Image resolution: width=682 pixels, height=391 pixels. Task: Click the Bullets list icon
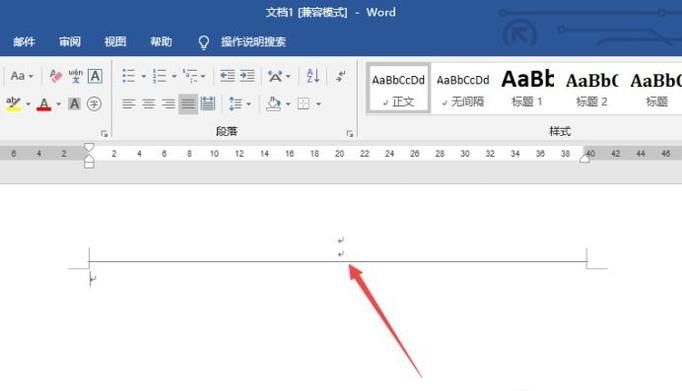pyautogui.click(x=129, y=76)
